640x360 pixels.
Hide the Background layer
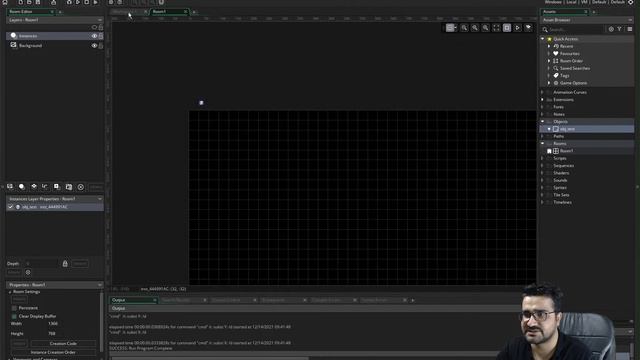[x=94, y=46]
